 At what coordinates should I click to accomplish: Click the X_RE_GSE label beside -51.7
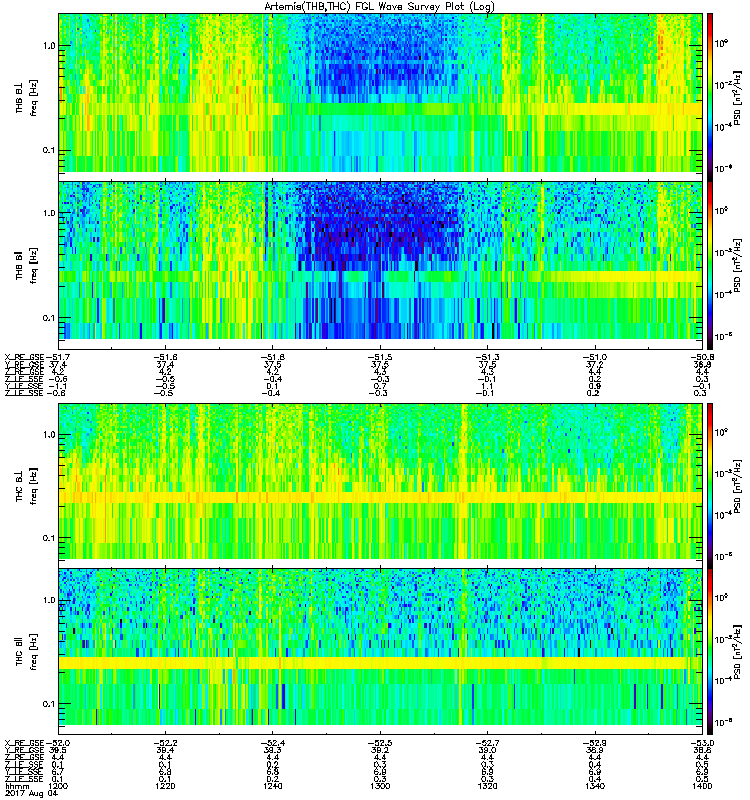[24, 358]
